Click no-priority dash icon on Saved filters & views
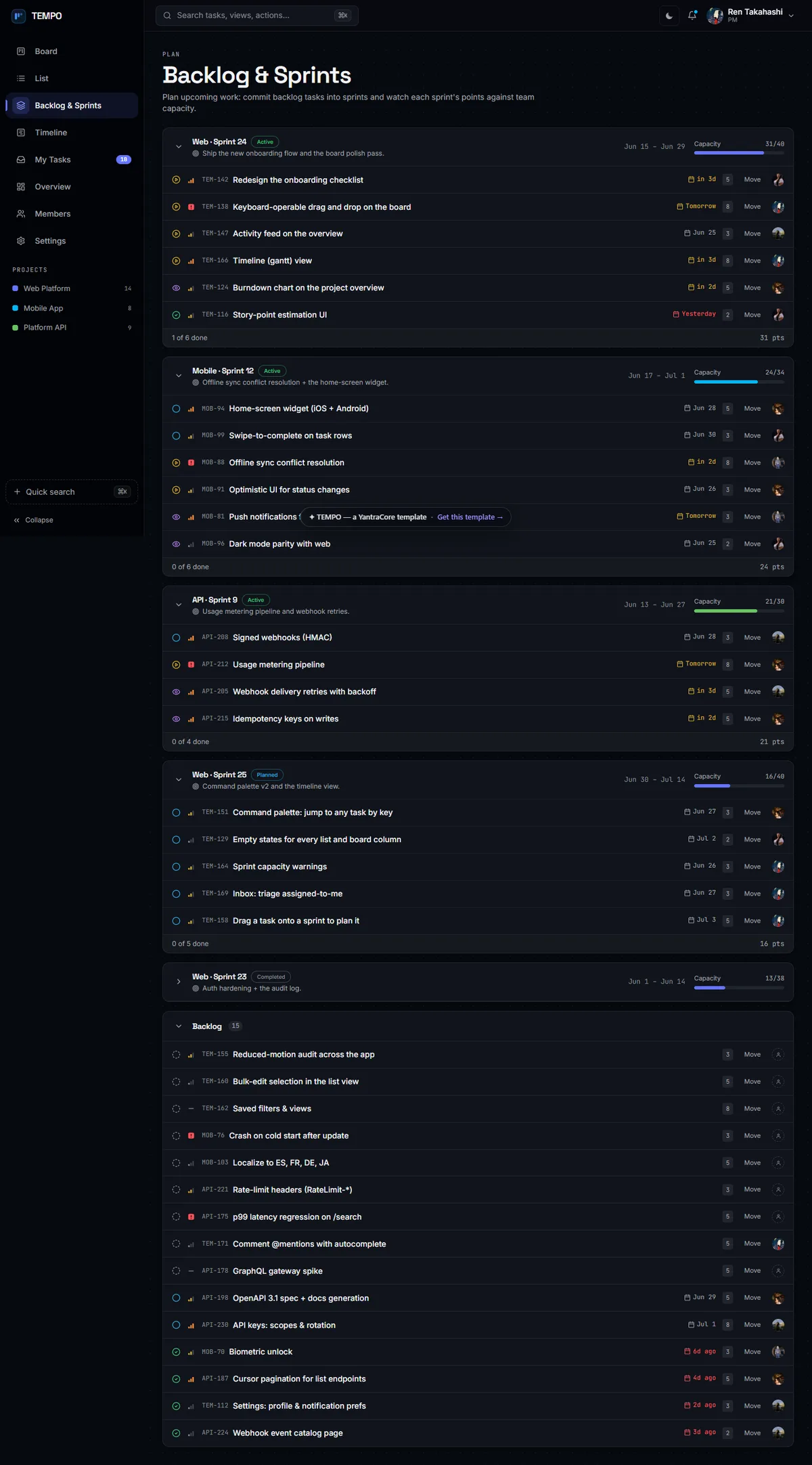 191,1109
